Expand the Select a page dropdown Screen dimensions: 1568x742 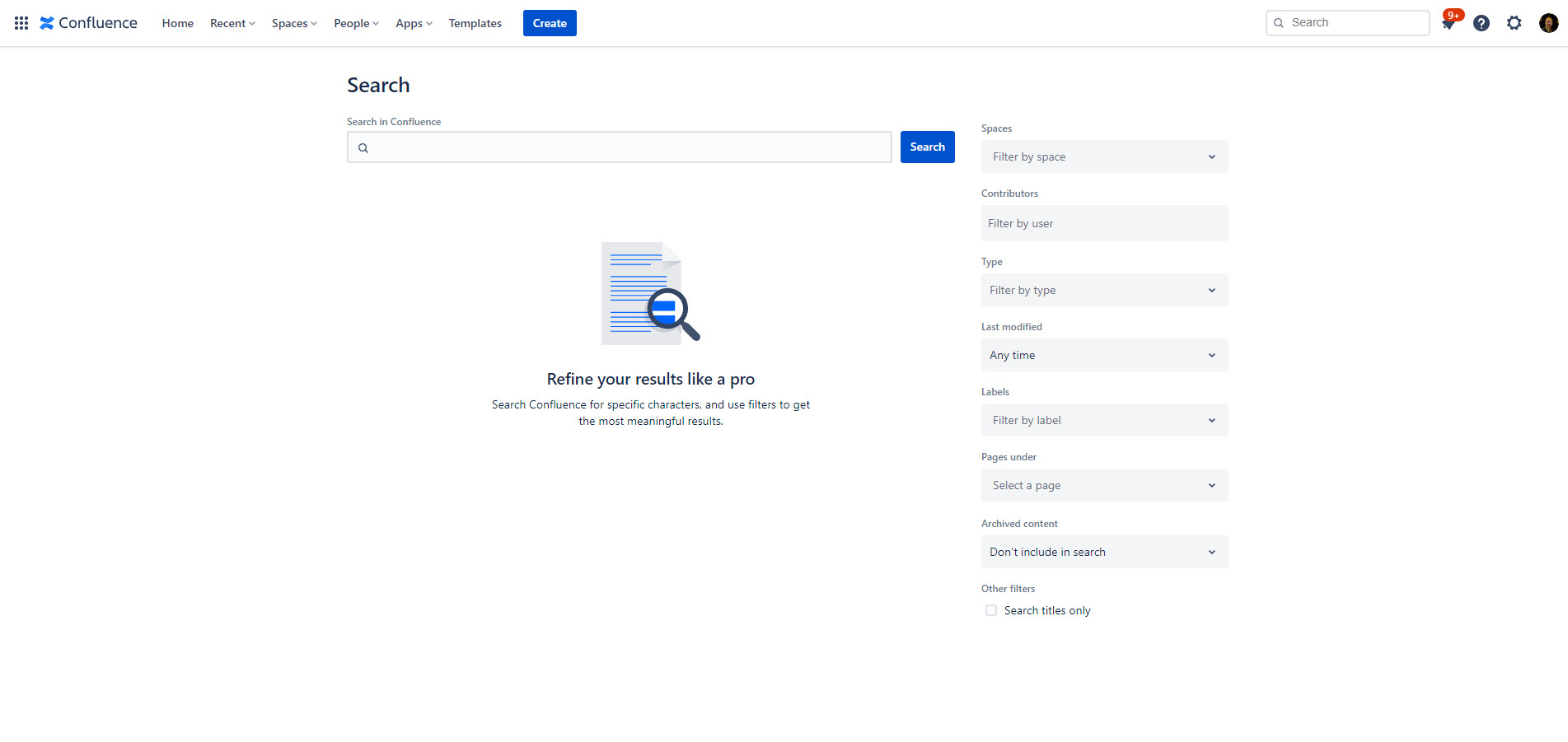click(1104, 485)
